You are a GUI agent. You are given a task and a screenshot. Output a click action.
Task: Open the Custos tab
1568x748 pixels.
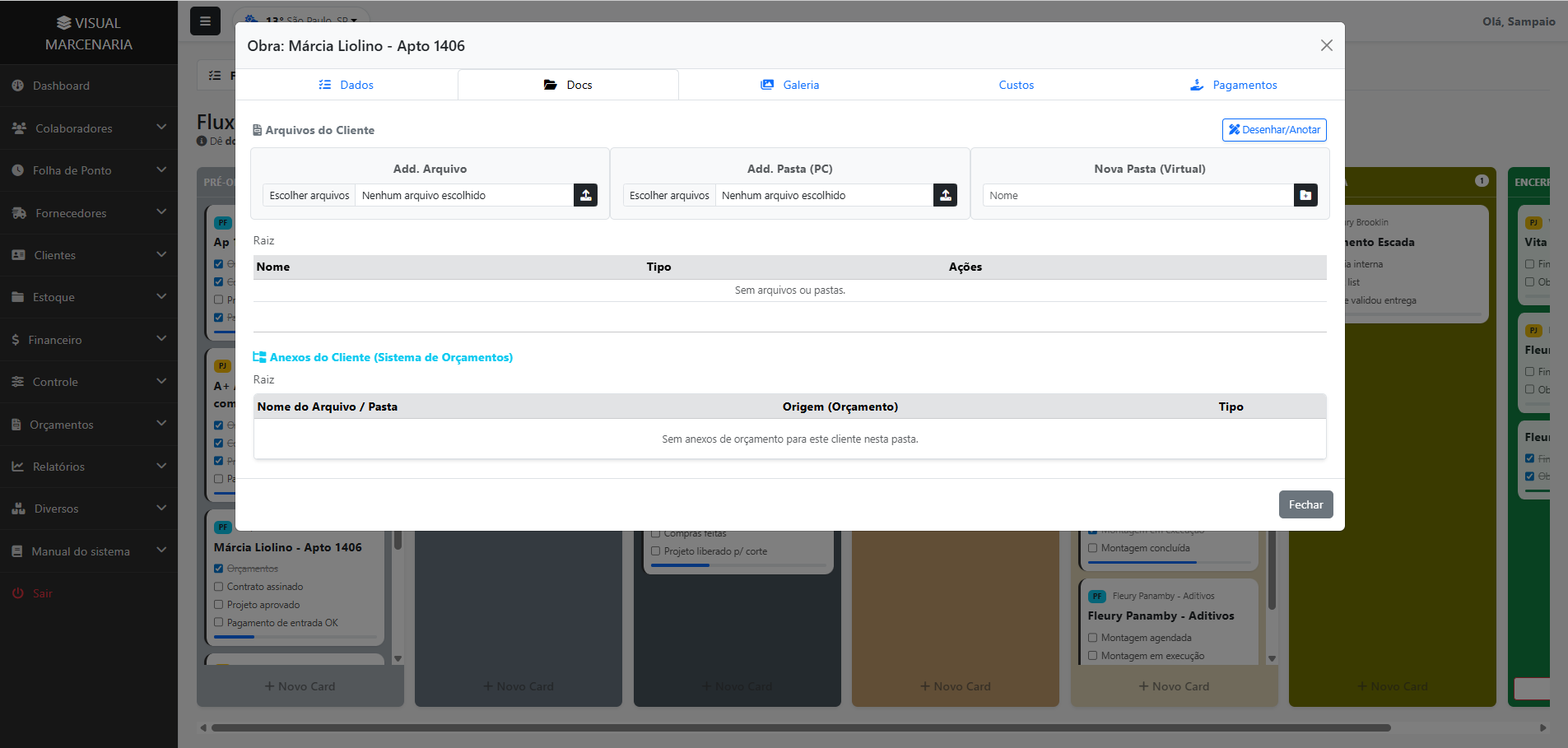click(x=1017, y=85)
